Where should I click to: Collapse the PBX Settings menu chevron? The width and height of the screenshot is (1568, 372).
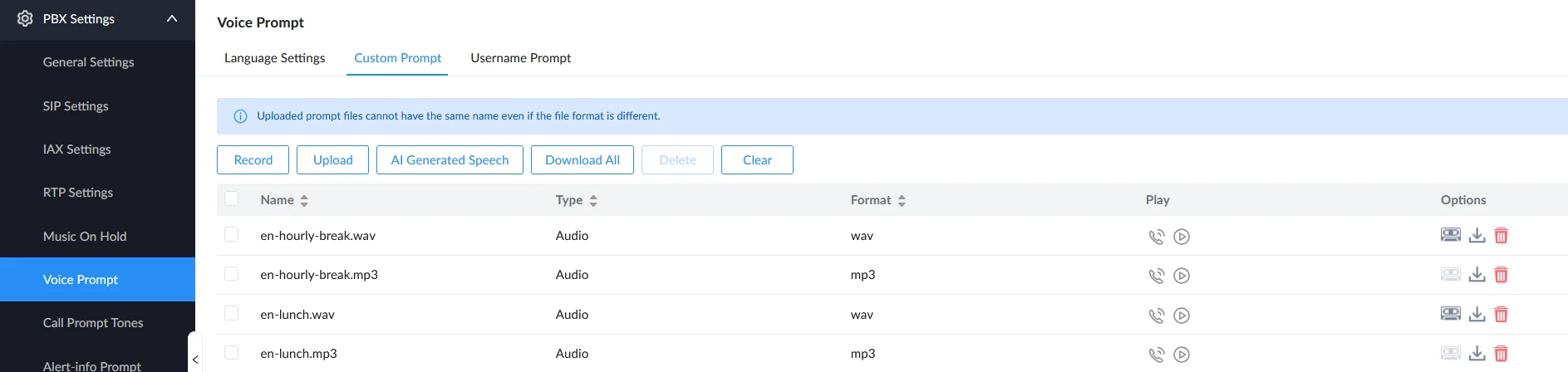point(172,18)
